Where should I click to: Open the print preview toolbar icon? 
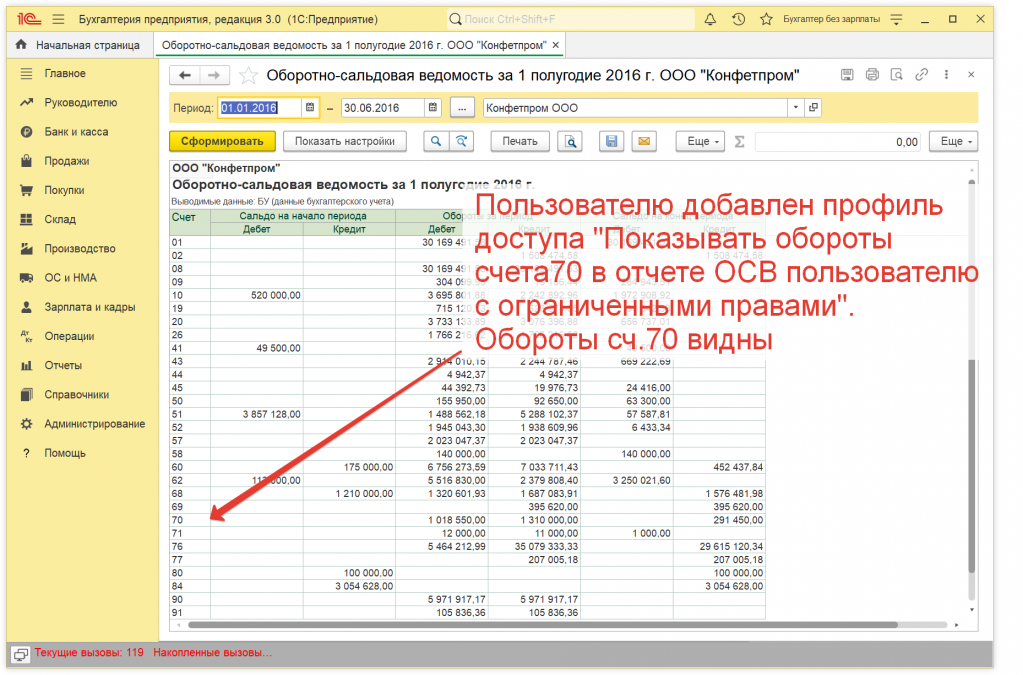[570, 142]
